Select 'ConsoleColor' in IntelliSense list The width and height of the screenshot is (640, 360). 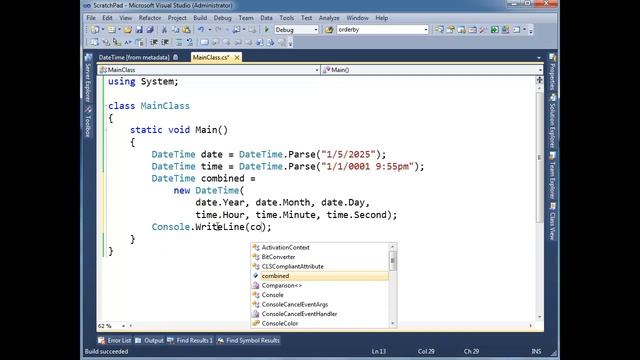point(320,323)
